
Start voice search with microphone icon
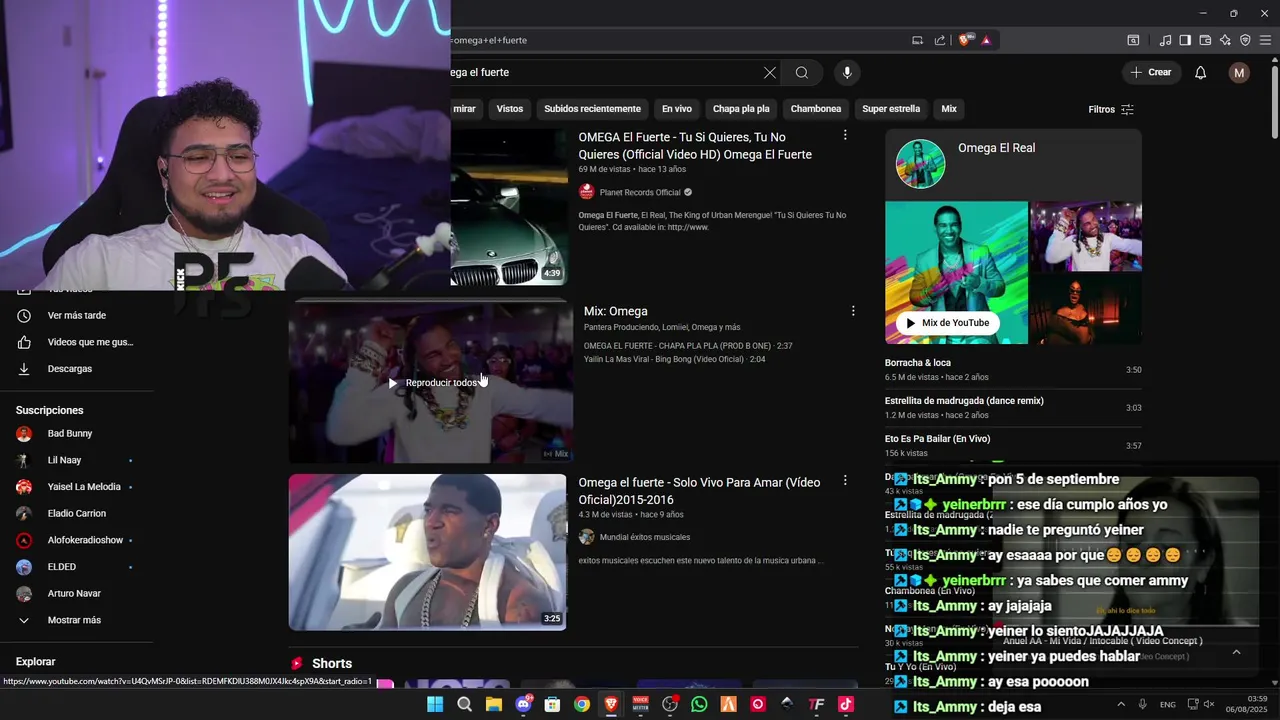pyautogui.click(x=847, y=73)
